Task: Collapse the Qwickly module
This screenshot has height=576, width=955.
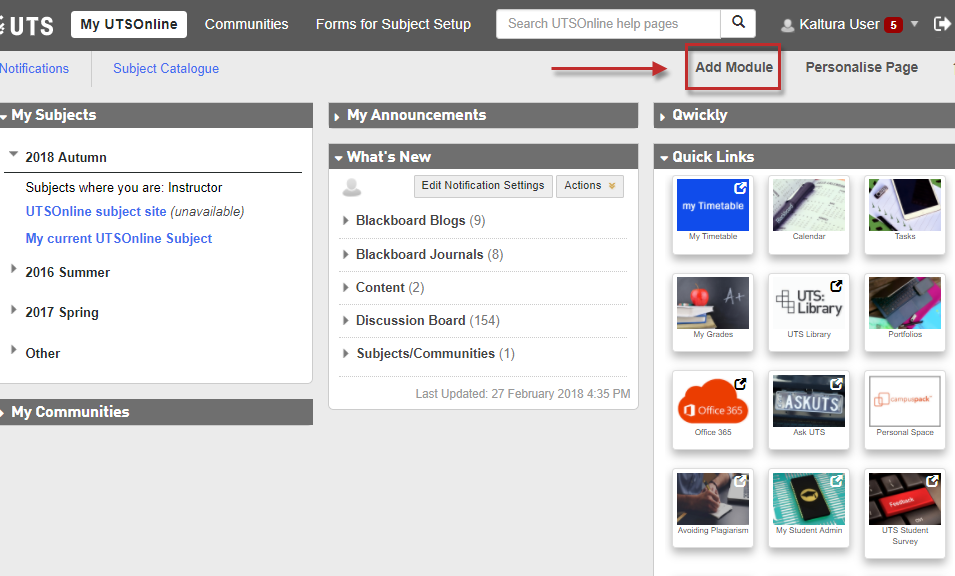Action: (x=663, y=116)
